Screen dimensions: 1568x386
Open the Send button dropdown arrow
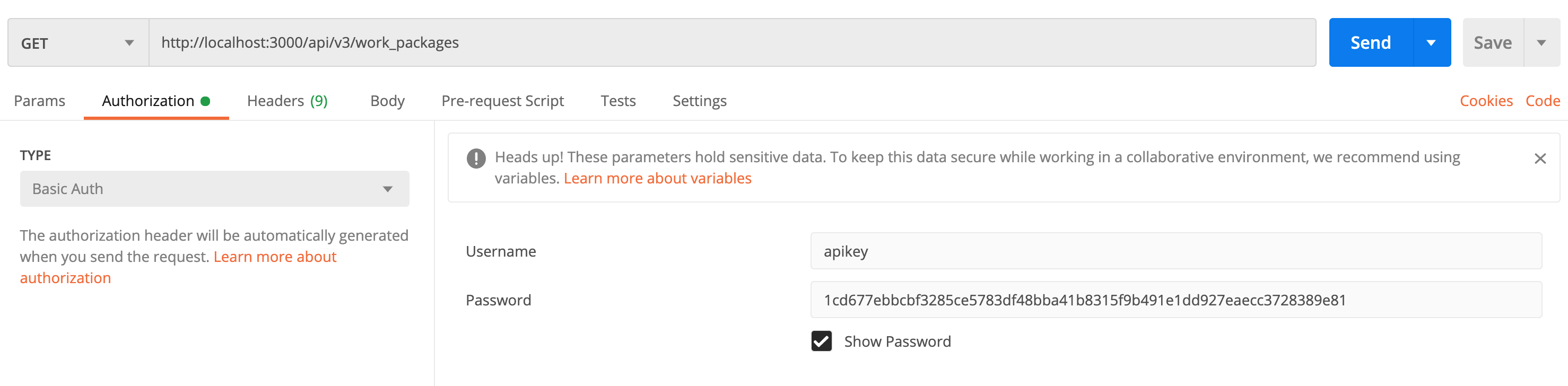[1431, 42]
